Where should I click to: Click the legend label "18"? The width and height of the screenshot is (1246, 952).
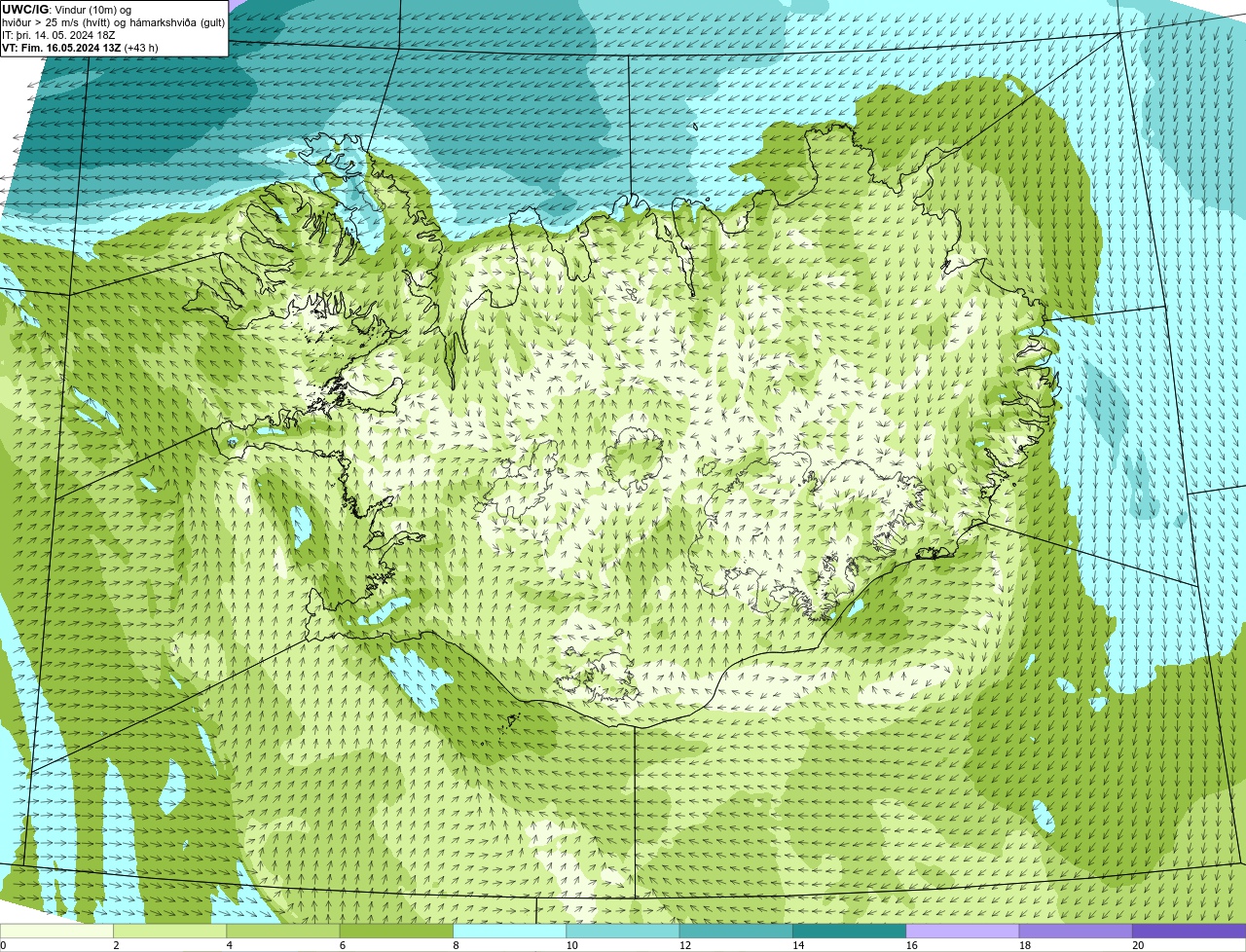1025,945
